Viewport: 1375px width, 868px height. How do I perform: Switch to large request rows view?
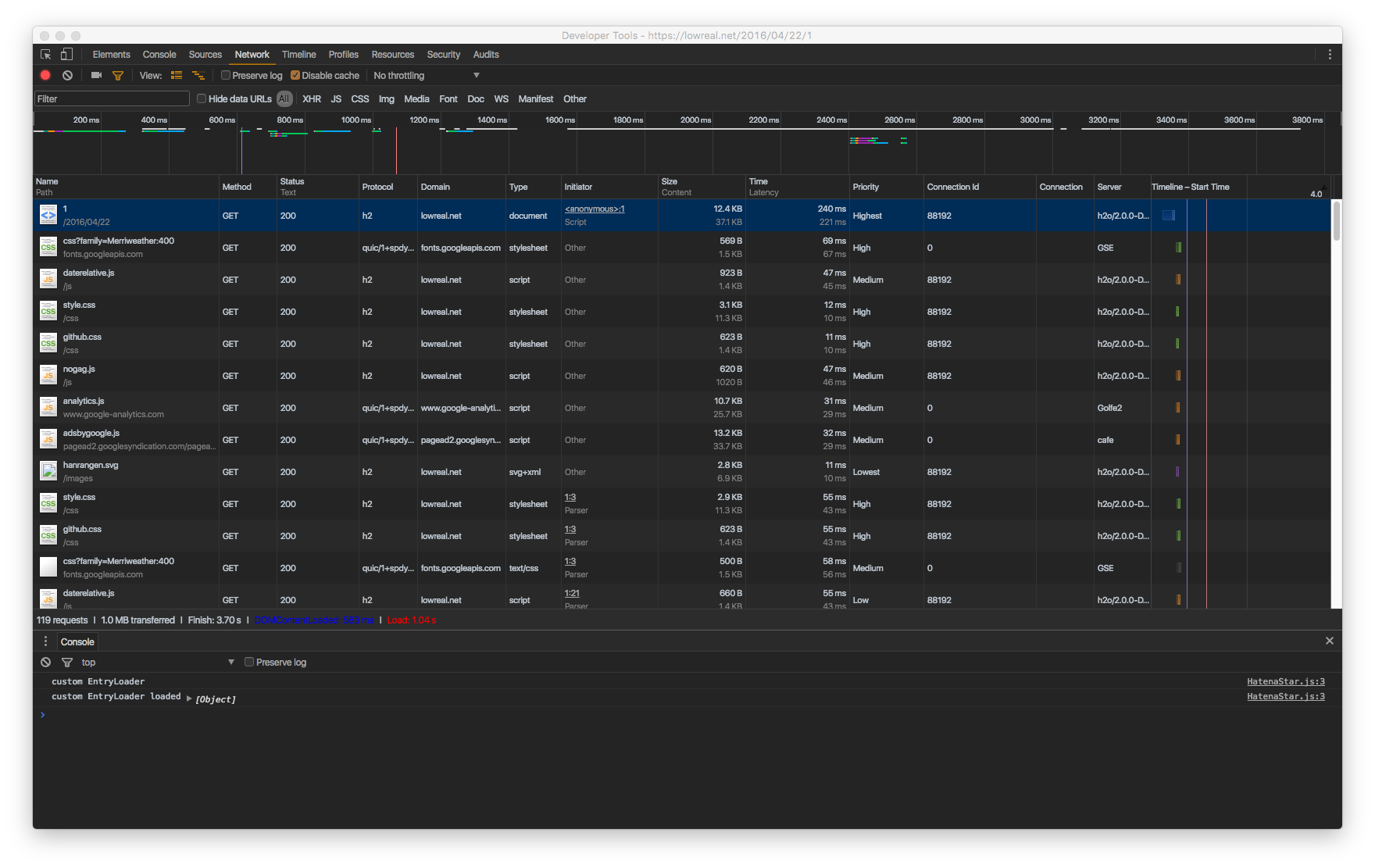(177, 76)
